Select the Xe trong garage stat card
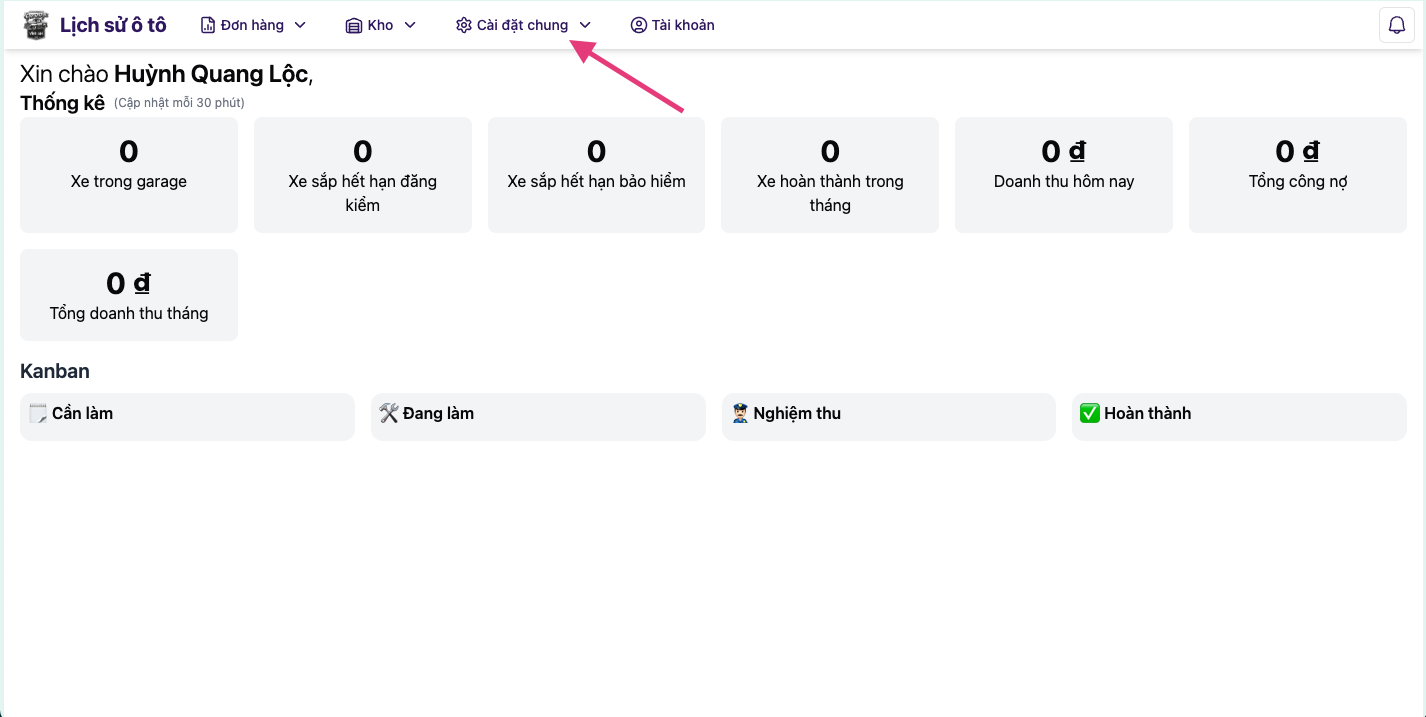Image resolution: width=1426 pixels, height=717 pixels. click(129, 175)
